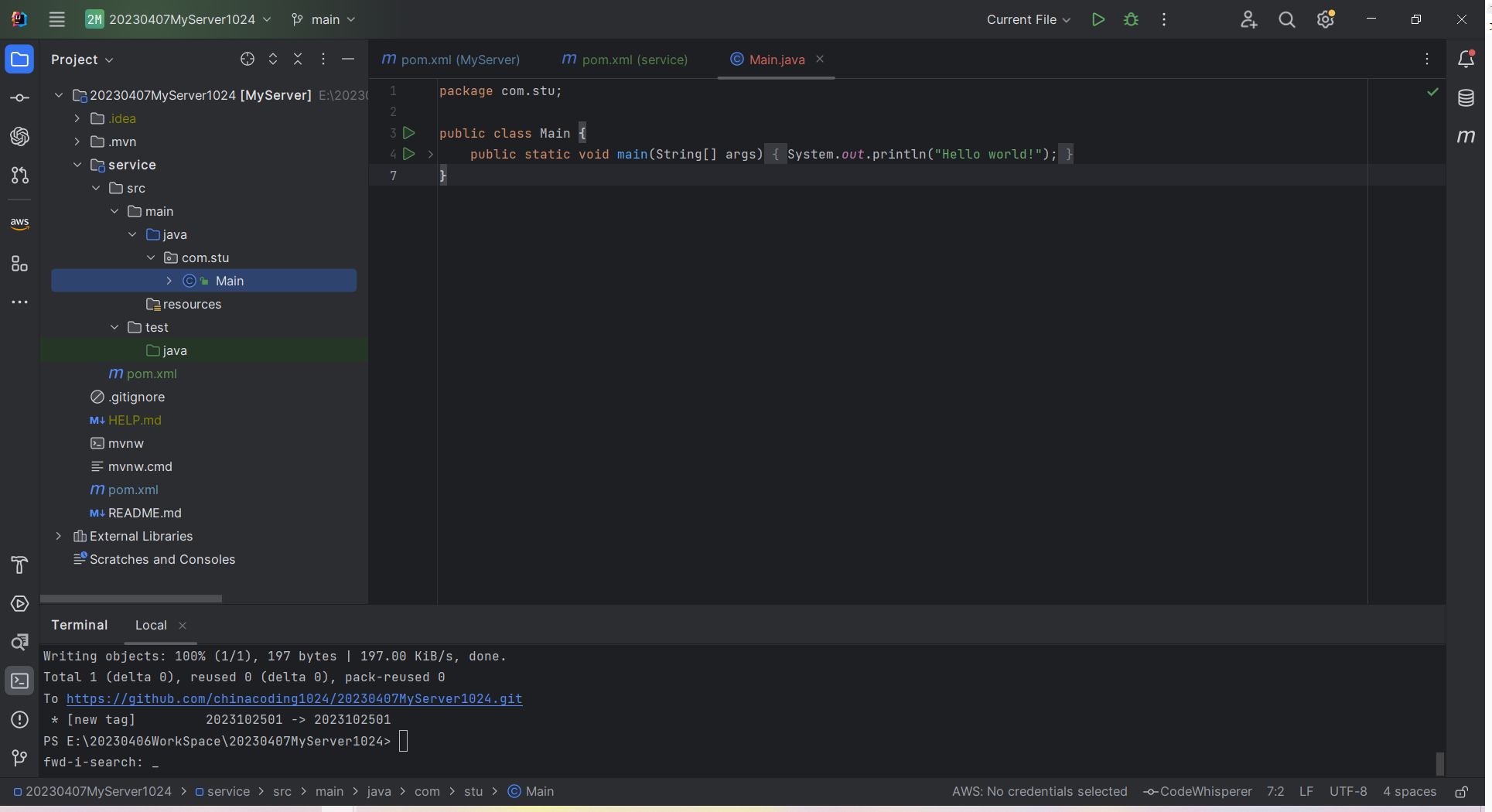1492x812 pixels.
Task: Click the Project panel horizontal scrollbar
Action: pyautogui.click(x=131, y=599)
